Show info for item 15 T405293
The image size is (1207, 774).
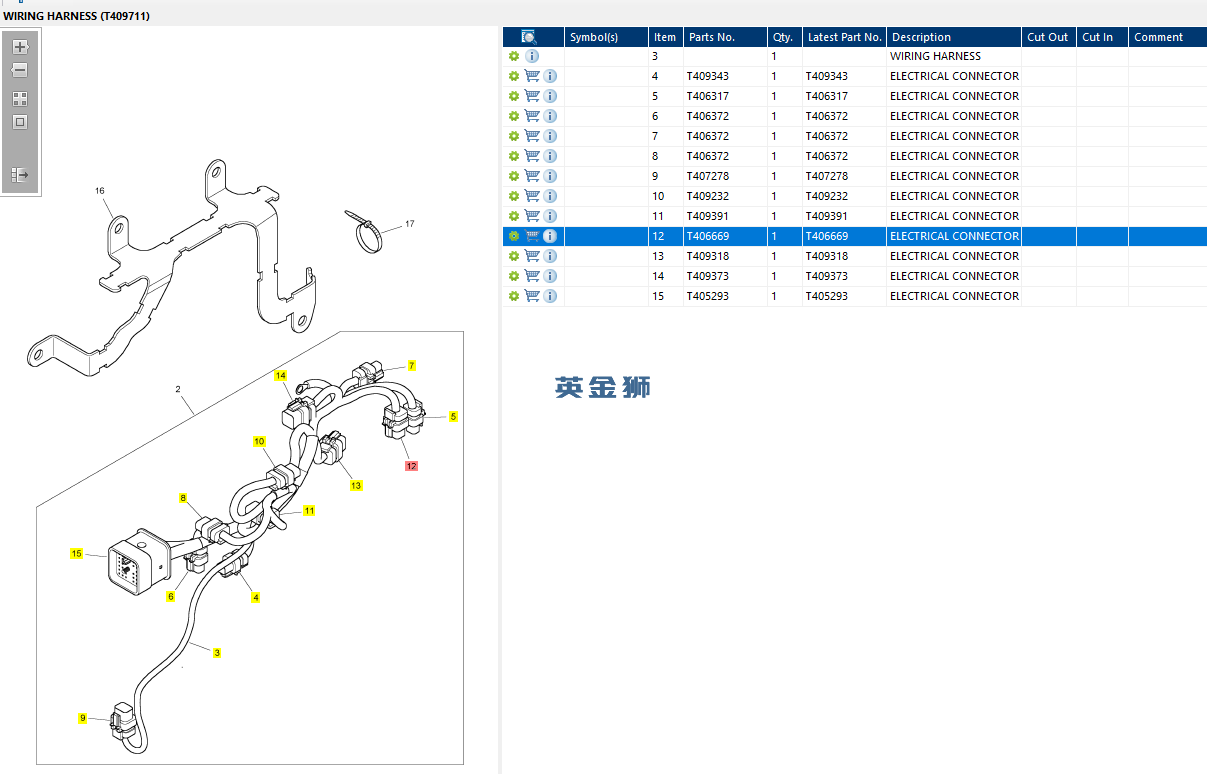[550, 296]
